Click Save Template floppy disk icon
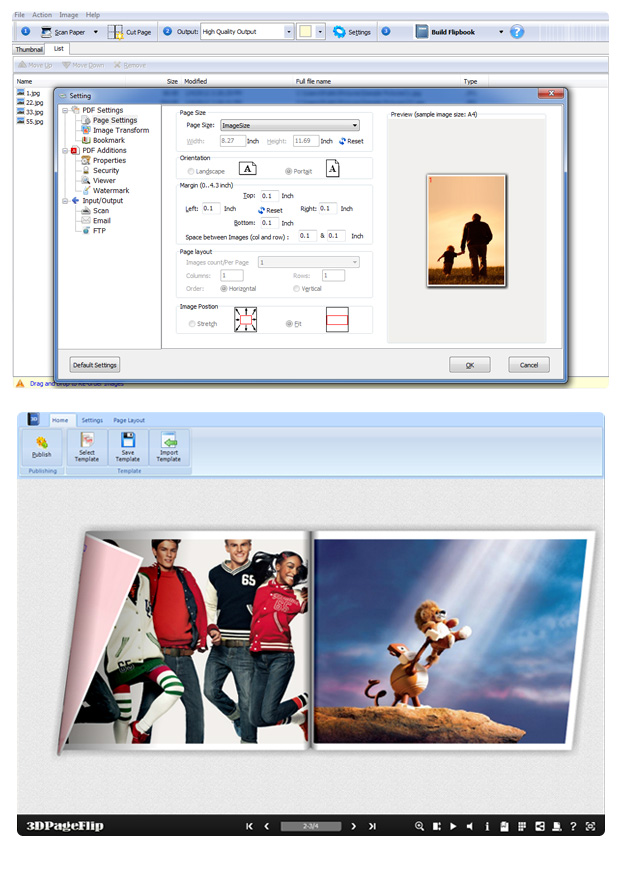 (128, 441)
